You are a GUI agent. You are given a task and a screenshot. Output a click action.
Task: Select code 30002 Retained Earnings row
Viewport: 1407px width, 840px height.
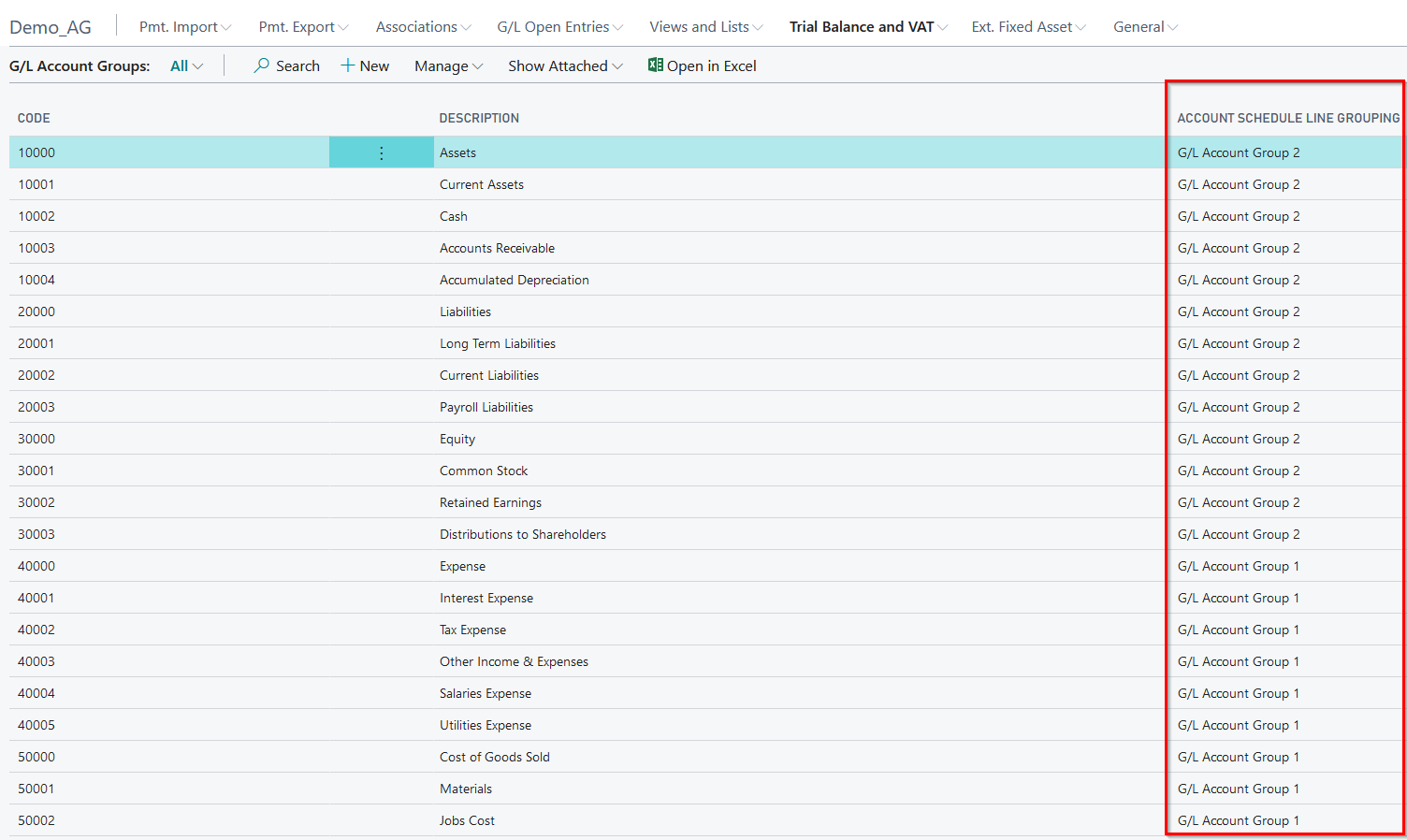coord(36,503)
